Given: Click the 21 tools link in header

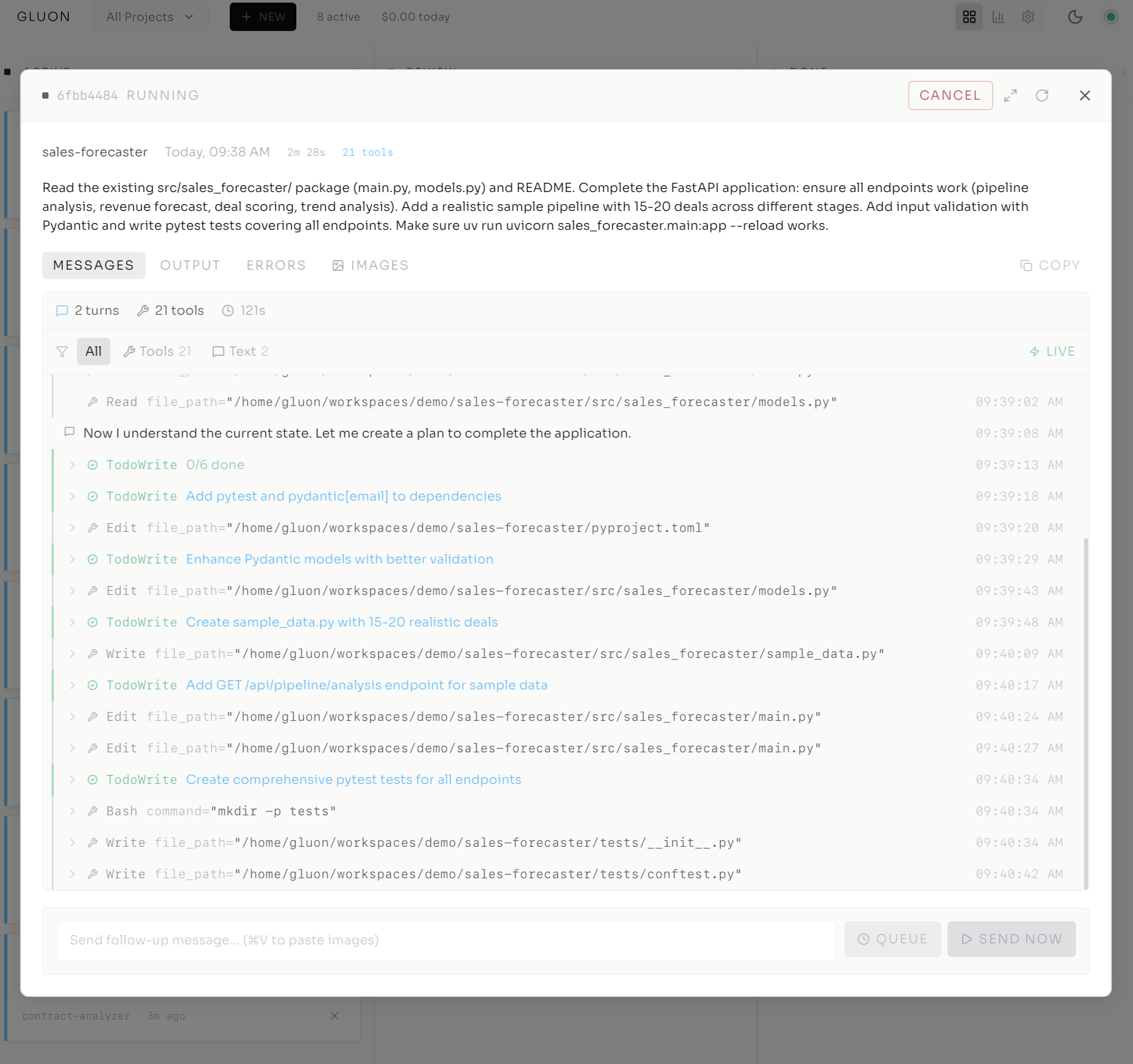Looking at the screenshot, I should 368,153.
